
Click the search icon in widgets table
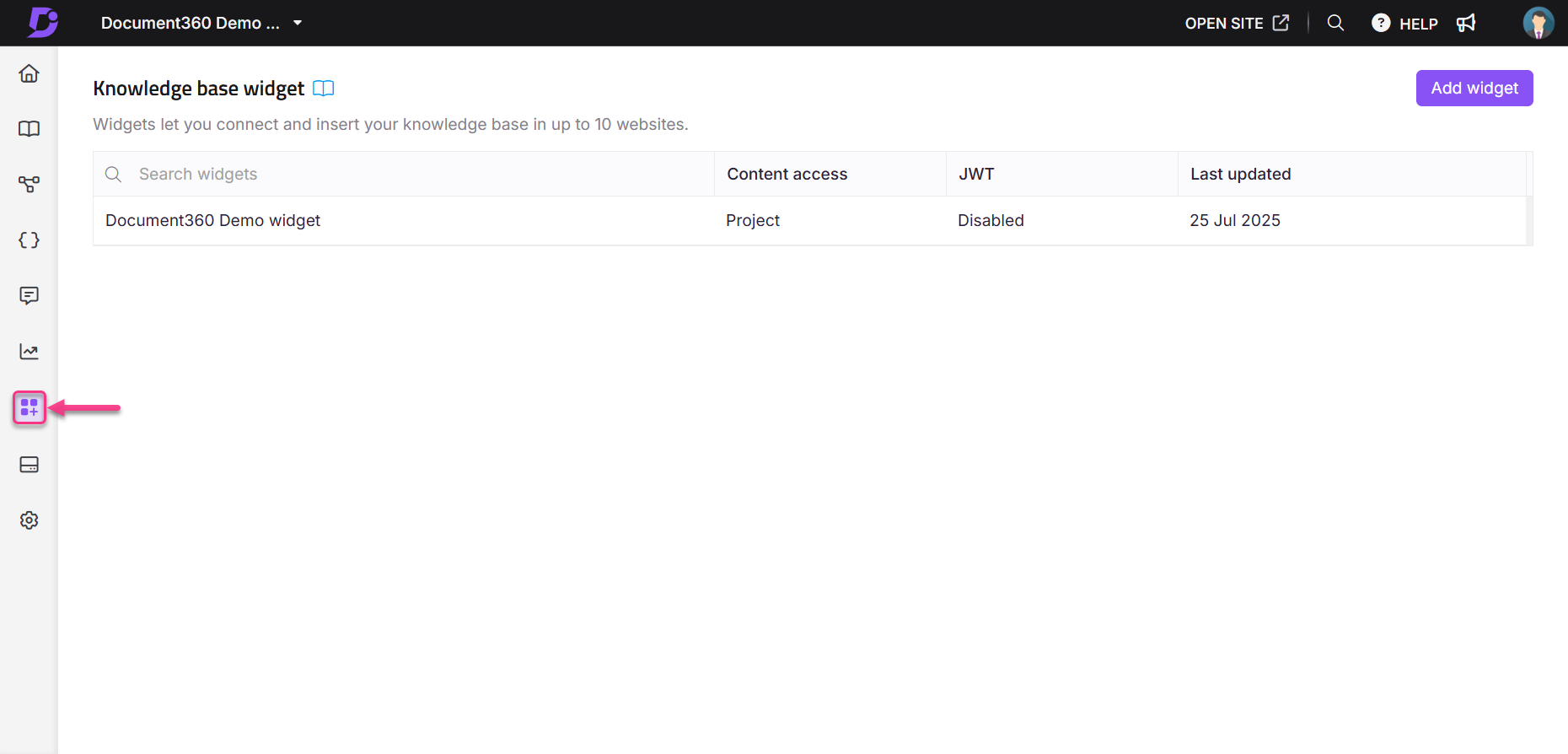pyautogui.click(x=113, y=174)
